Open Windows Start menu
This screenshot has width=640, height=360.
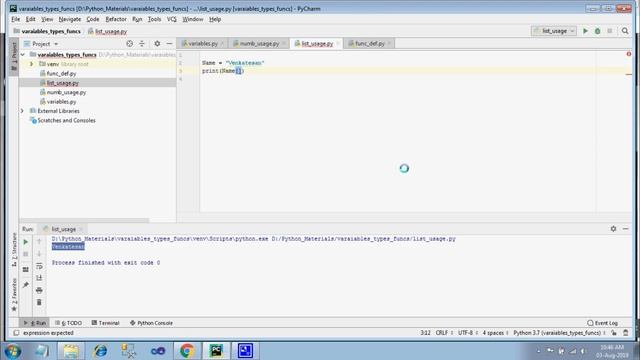pos(13,351)
